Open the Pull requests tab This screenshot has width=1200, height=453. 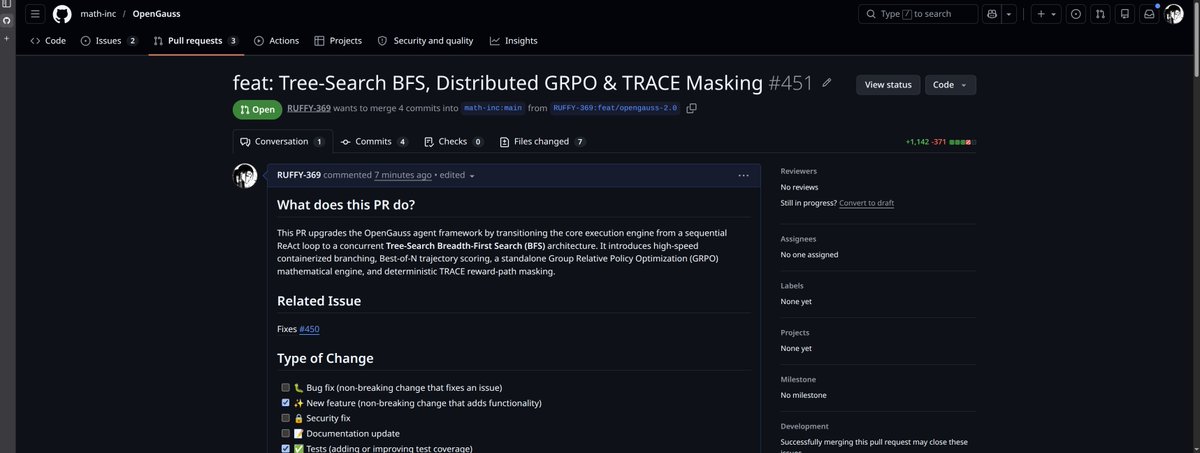point(196,41)
